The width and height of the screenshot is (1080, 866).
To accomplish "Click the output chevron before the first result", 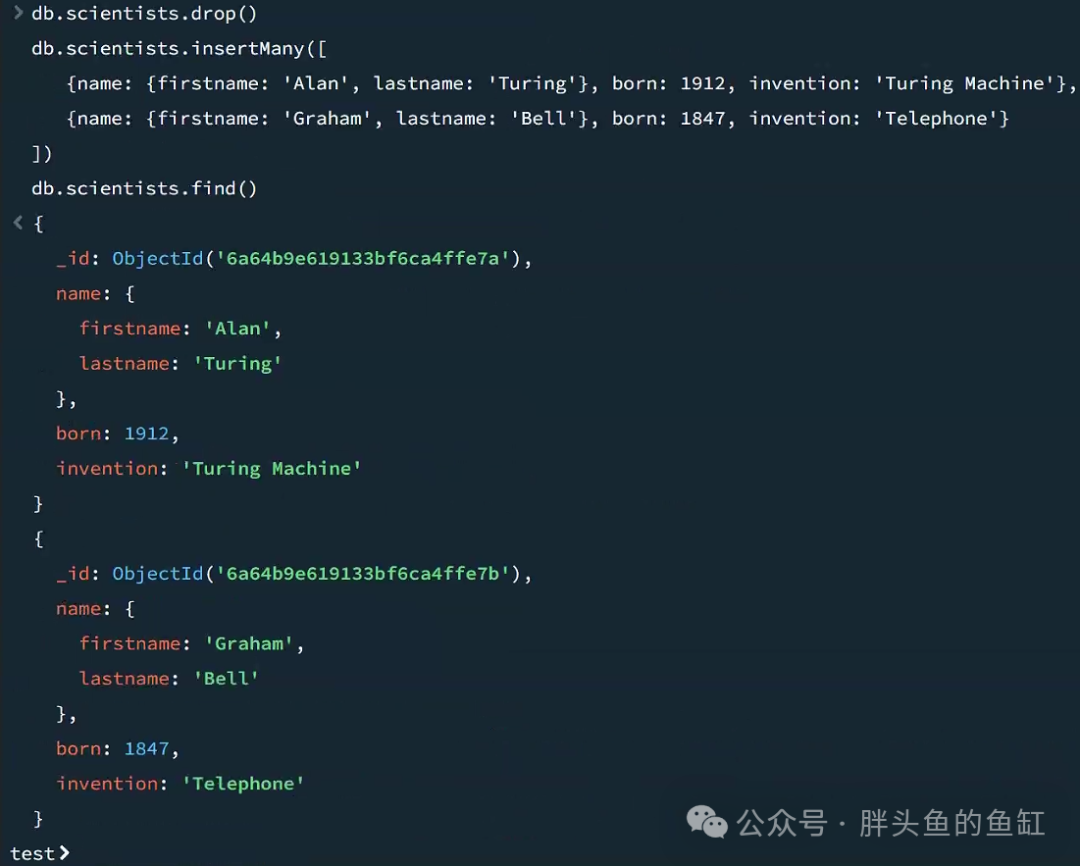I will (19, 222).
